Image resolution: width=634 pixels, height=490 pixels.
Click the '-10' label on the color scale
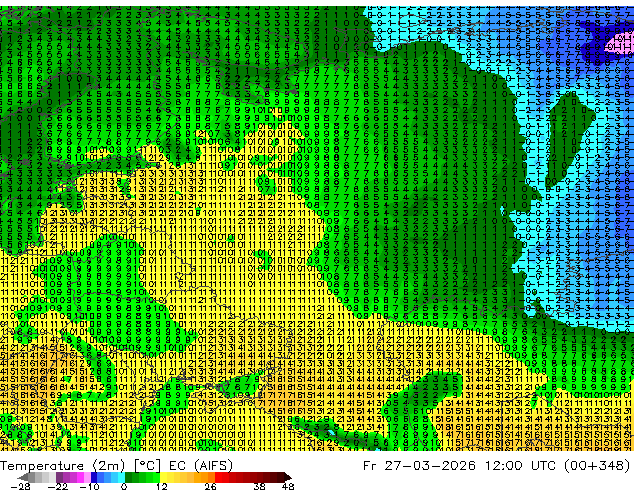(89, 486)
